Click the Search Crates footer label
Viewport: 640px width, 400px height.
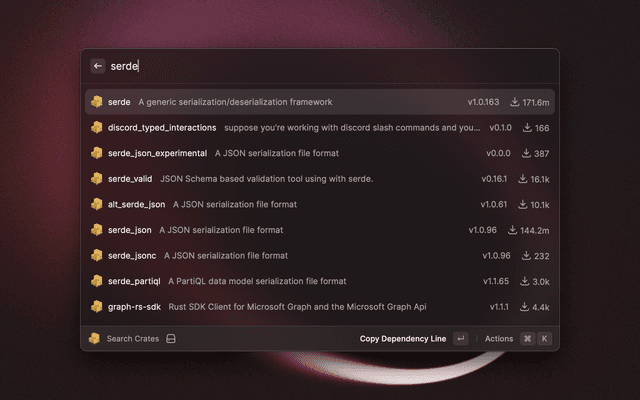tap(133, 339)
